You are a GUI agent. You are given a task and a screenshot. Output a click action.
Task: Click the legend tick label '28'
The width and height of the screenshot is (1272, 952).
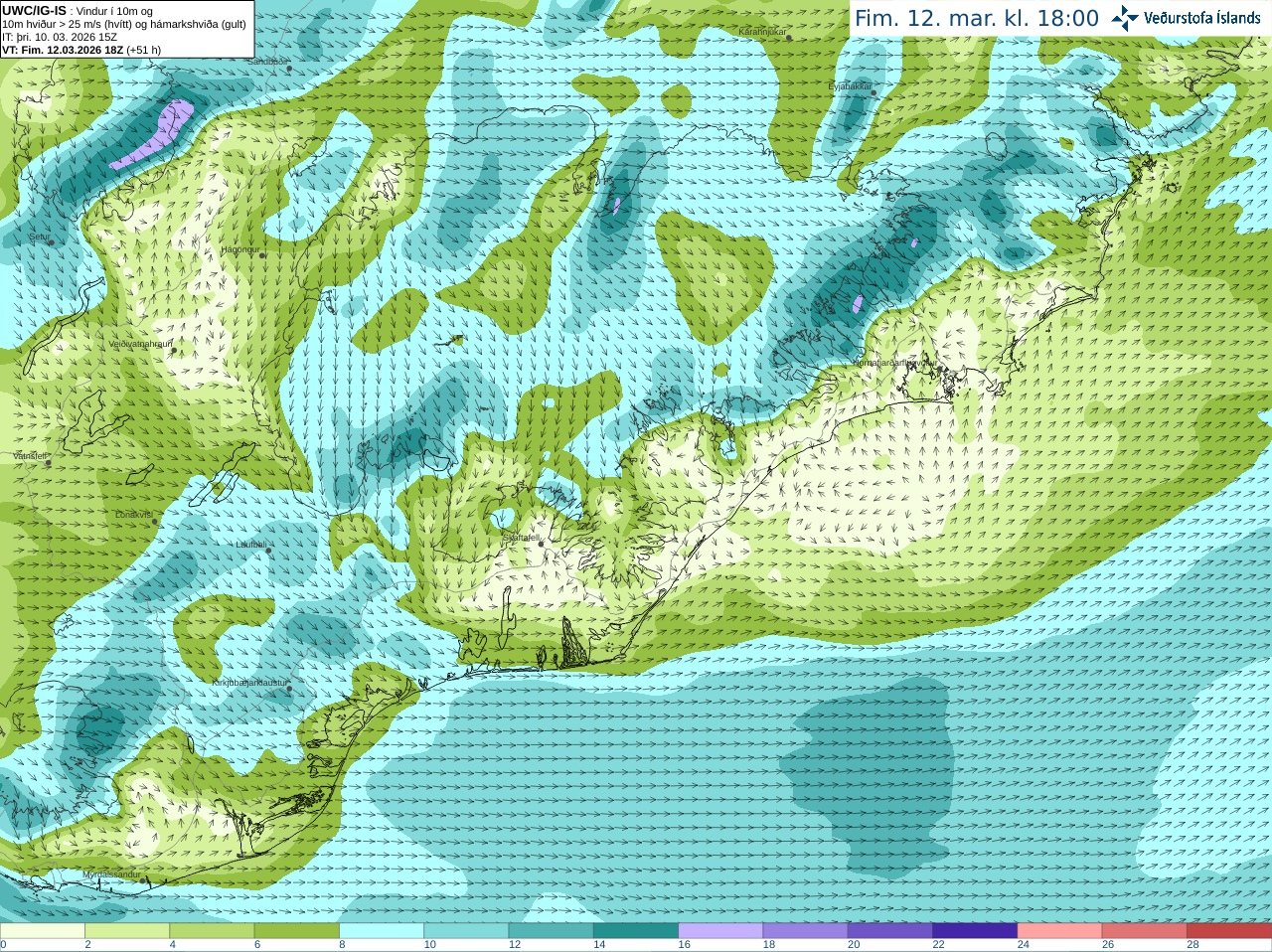click(1192, 944)
